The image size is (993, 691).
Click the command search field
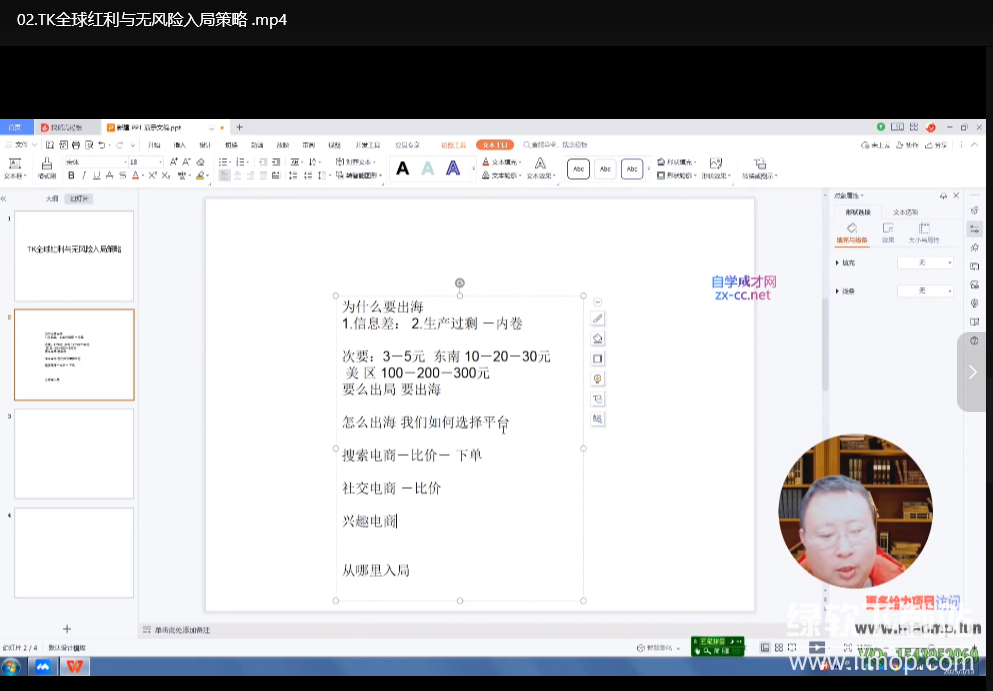coord(555,145)
